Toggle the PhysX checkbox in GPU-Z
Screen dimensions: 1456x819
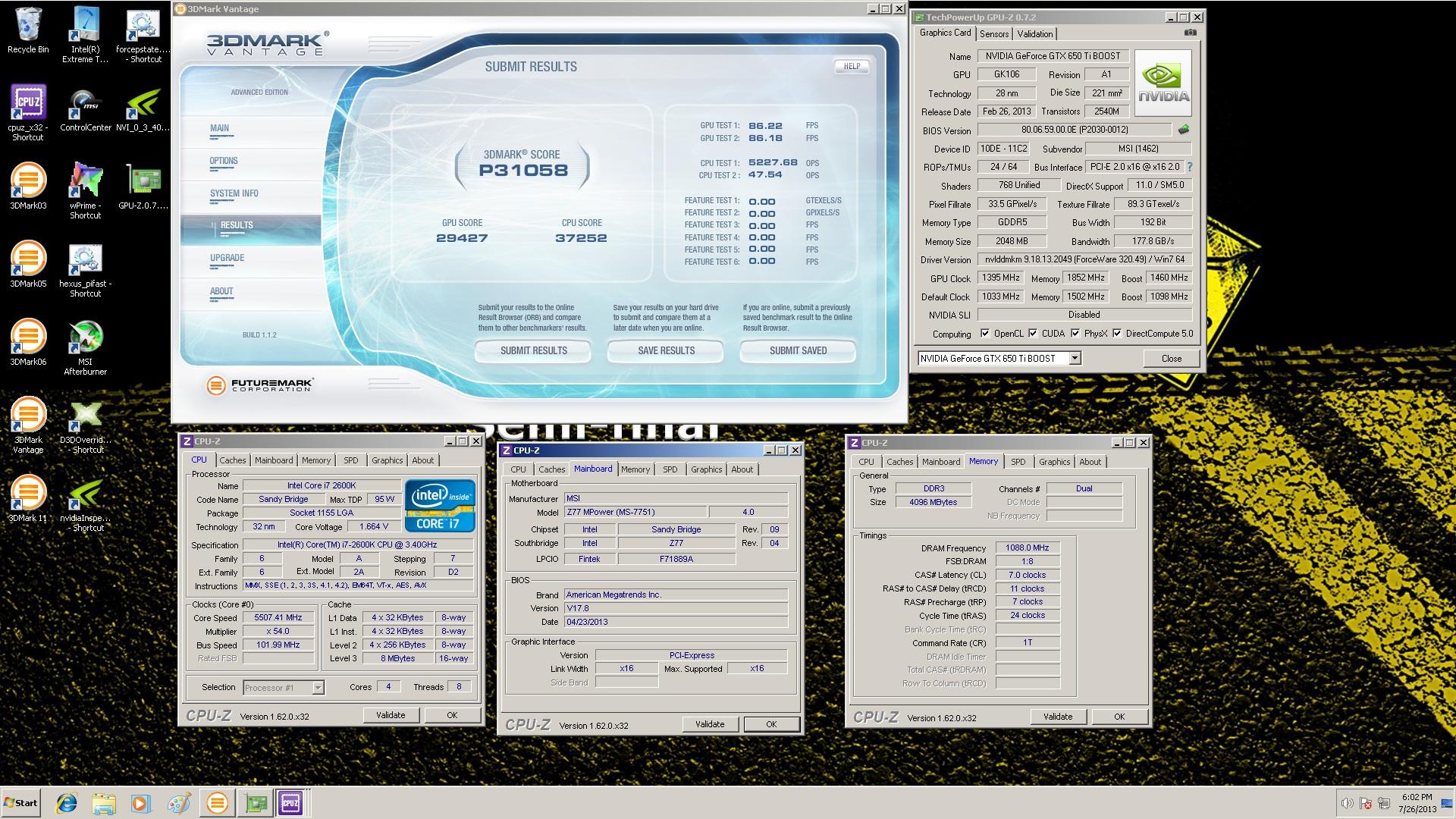pos(1075,333)
